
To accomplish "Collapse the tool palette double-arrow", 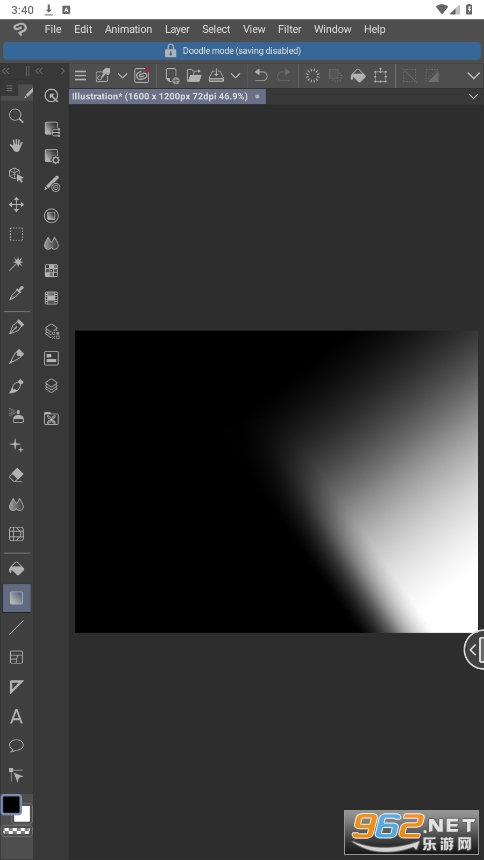I will 6,71.
